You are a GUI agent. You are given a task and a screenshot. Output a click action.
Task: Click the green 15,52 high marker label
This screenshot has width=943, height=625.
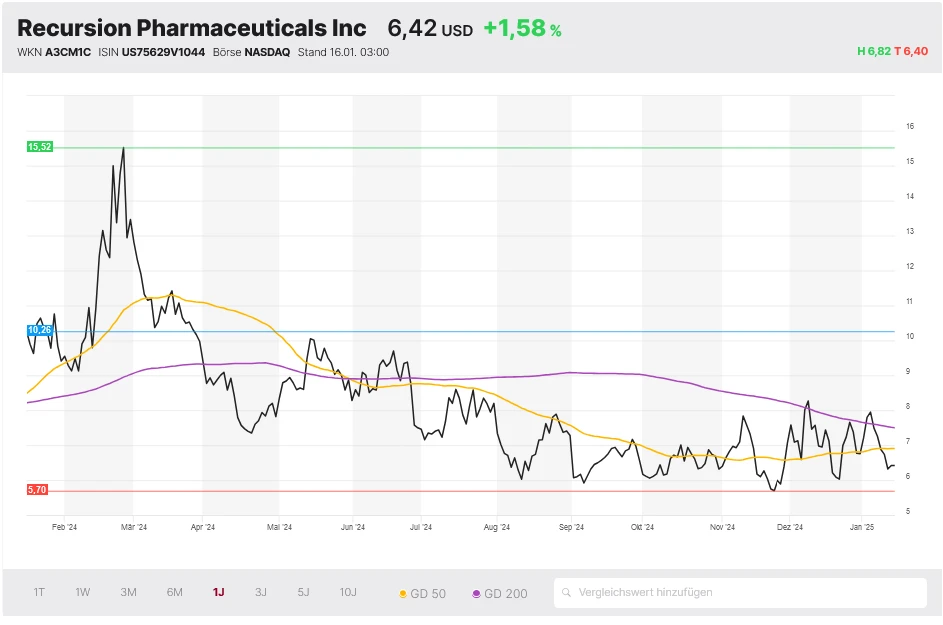[x=39, y=146]
